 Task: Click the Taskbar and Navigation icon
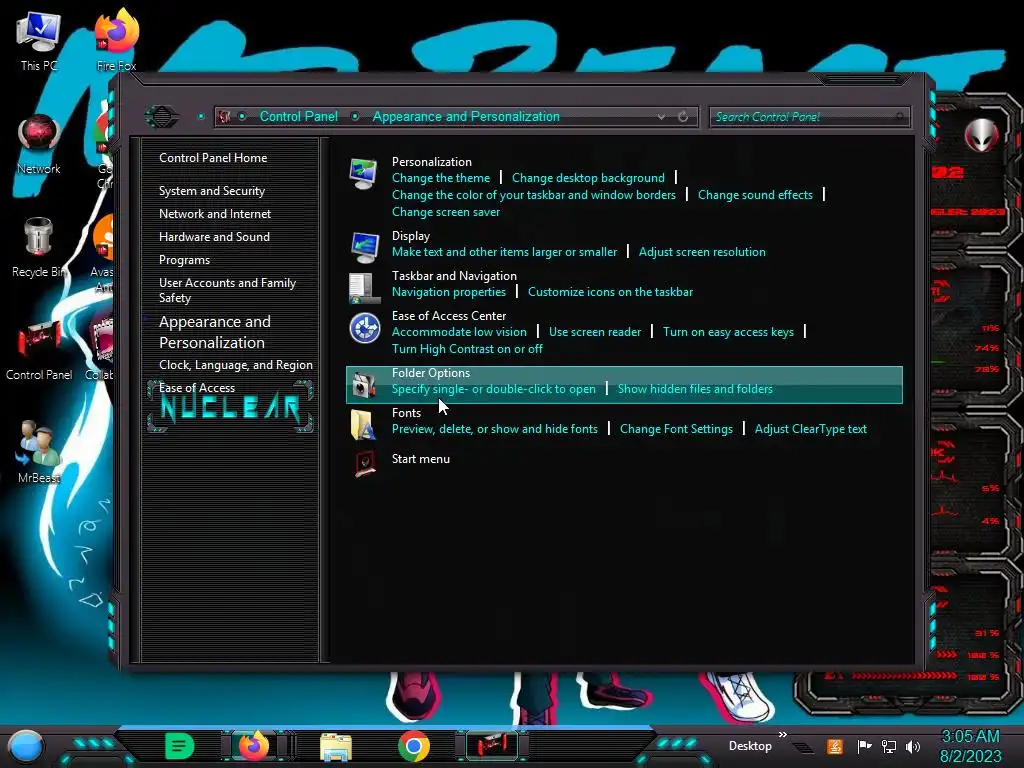pos(364,288)
